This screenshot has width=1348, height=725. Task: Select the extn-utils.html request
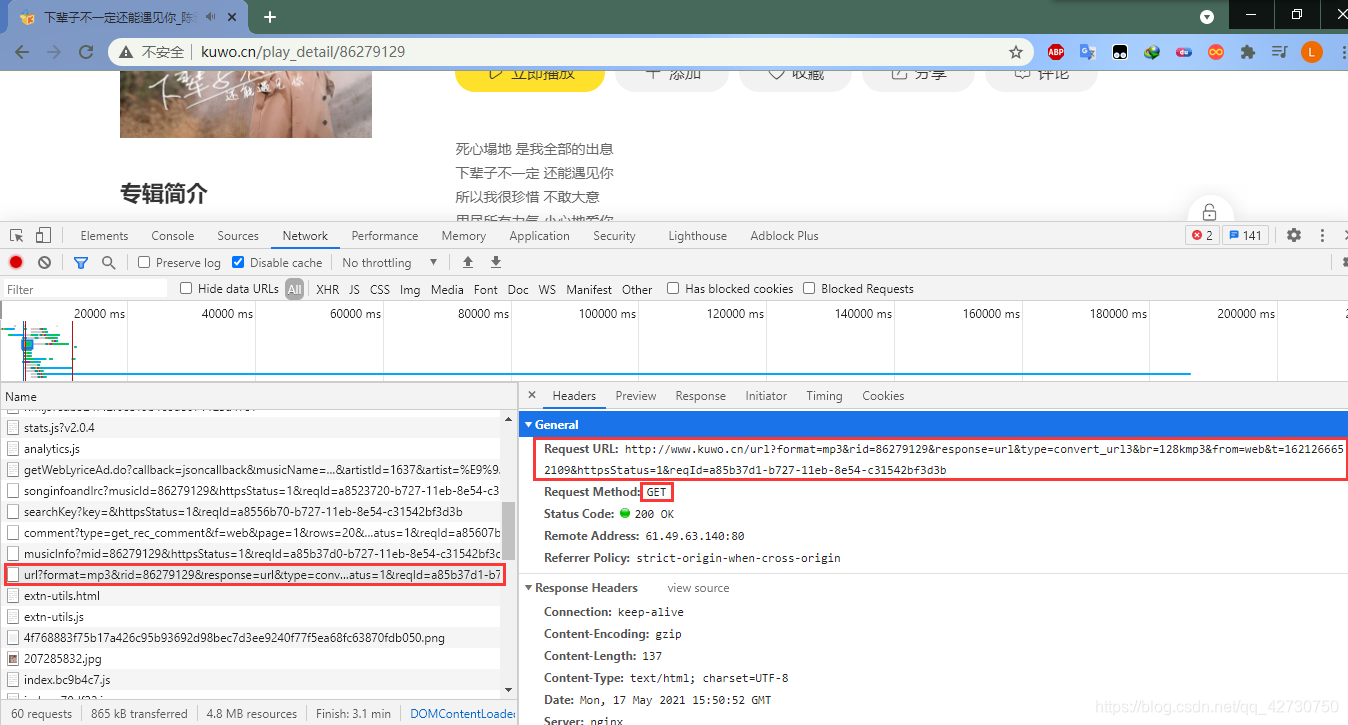(251, 596)
